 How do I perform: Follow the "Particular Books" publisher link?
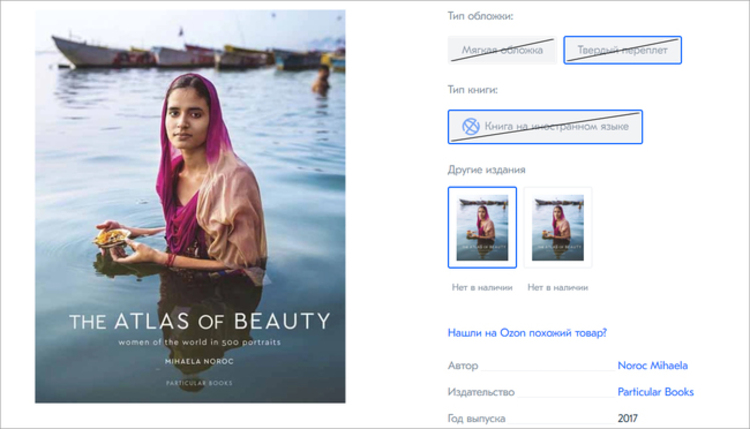655,392
